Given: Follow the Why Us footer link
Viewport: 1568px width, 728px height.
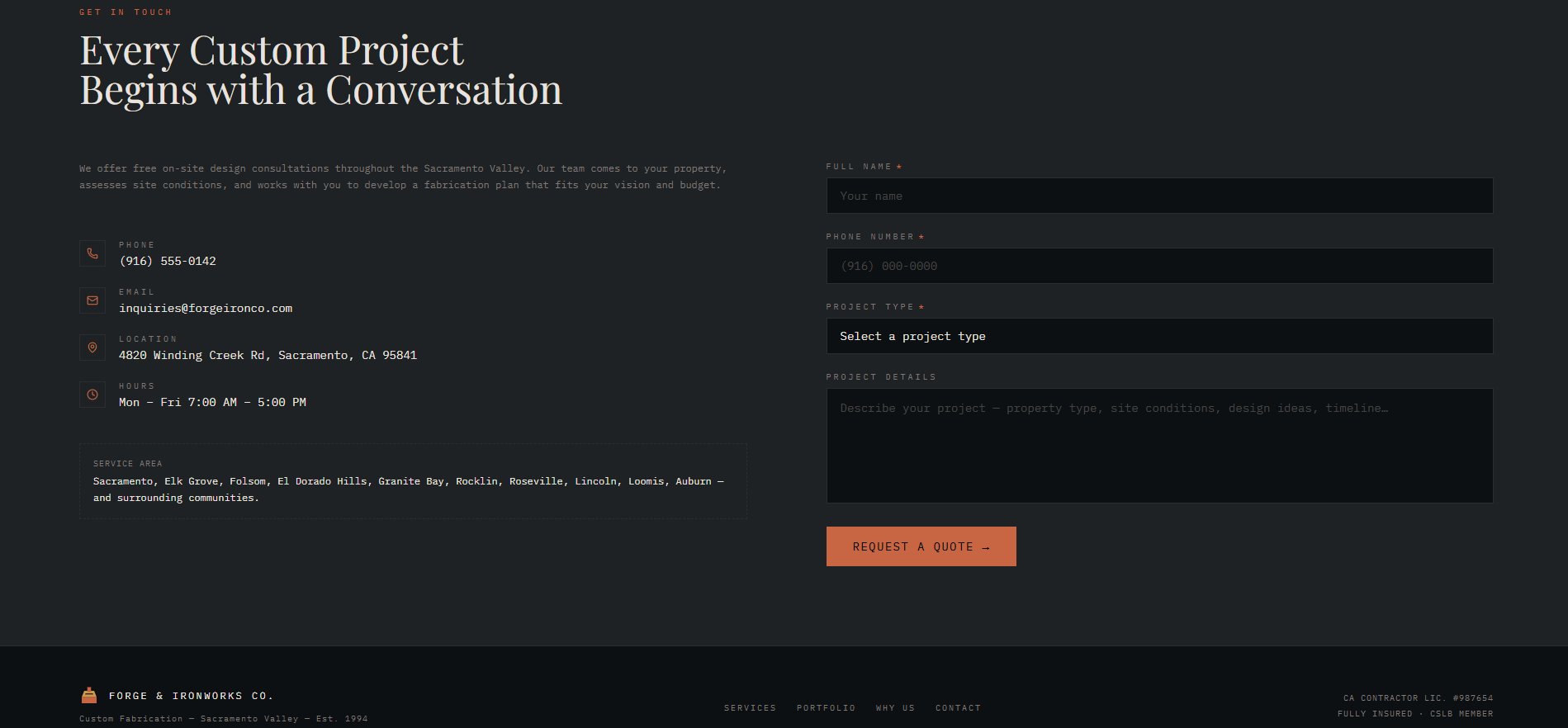Looking at the screenshot, I should click(895, 708).
